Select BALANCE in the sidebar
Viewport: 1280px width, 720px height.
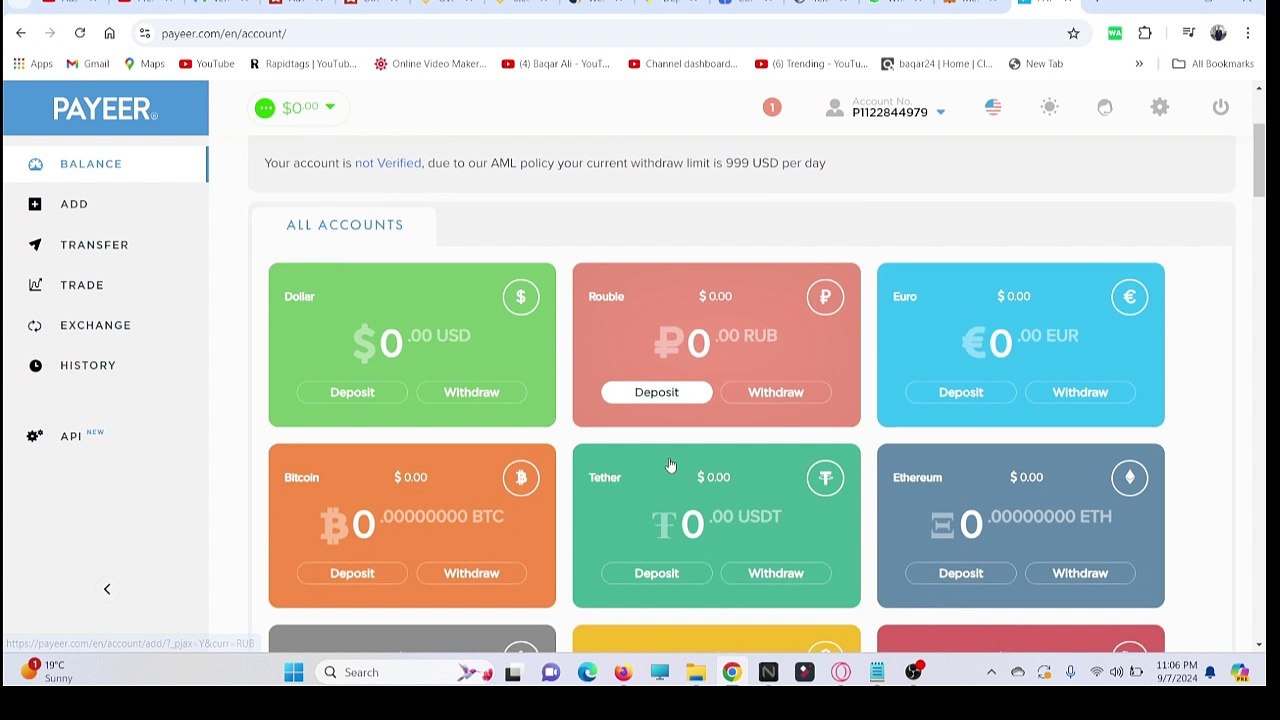pyautogui.click(x=105, y=164)
